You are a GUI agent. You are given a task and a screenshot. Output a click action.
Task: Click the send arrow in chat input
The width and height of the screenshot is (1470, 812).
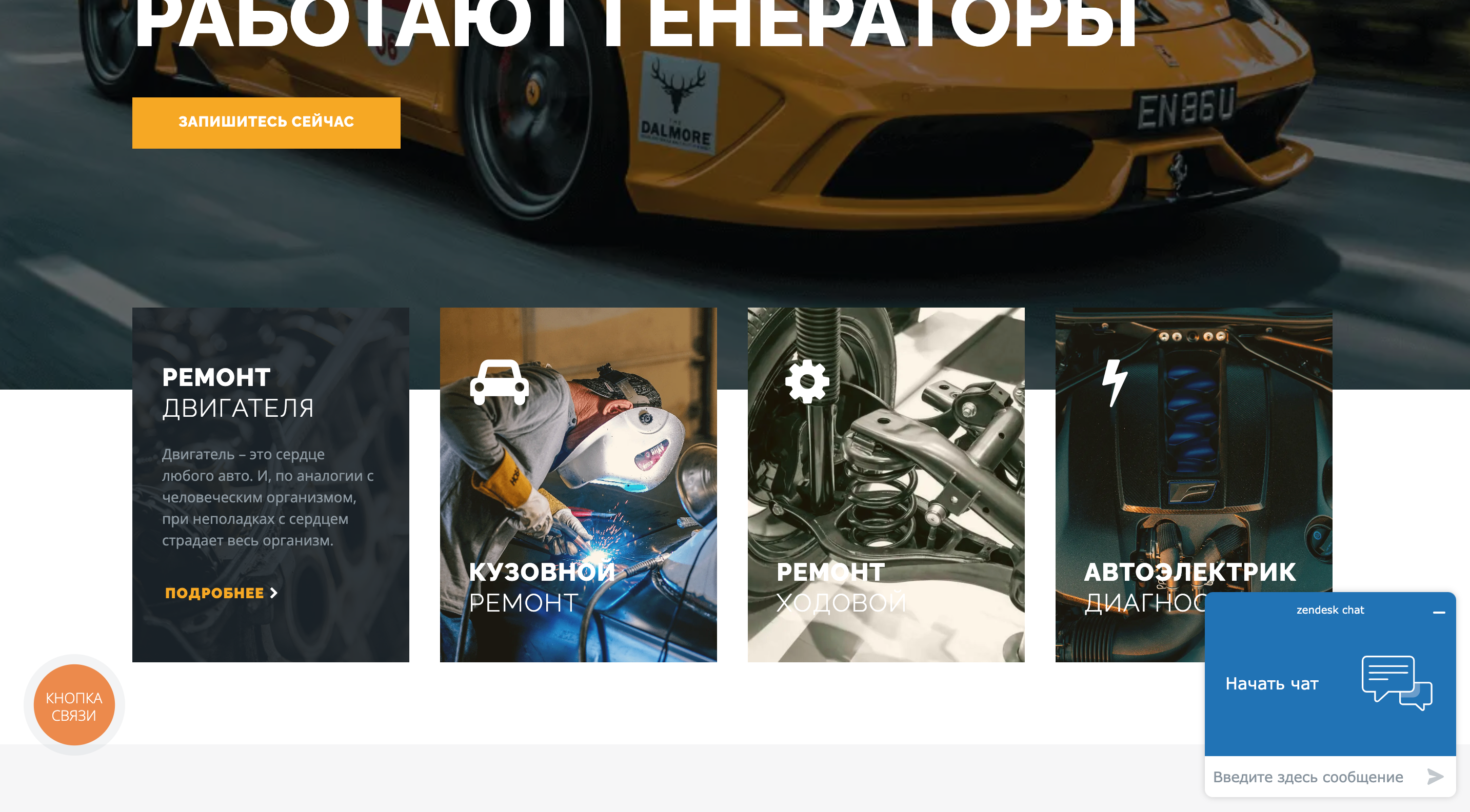(1435, 776)
